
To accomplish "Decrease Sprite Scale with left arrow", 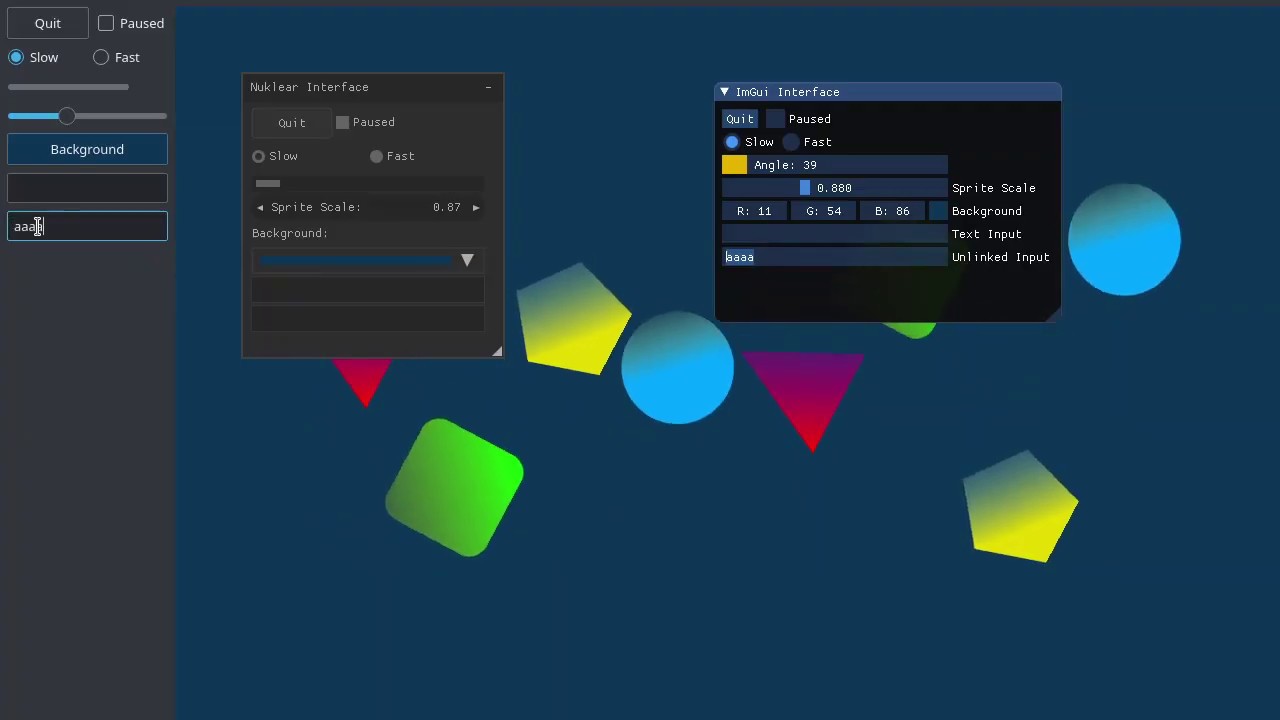I will coord(260,207).
